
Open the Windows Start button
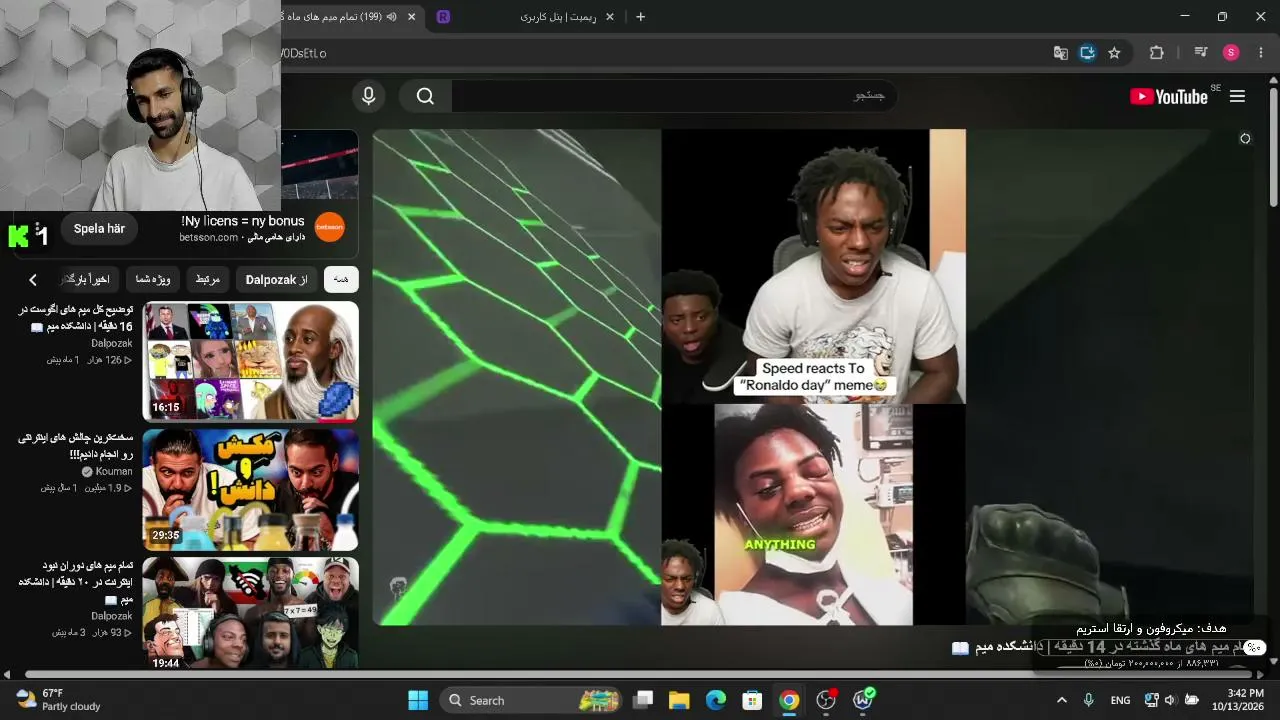coord(418,700)
